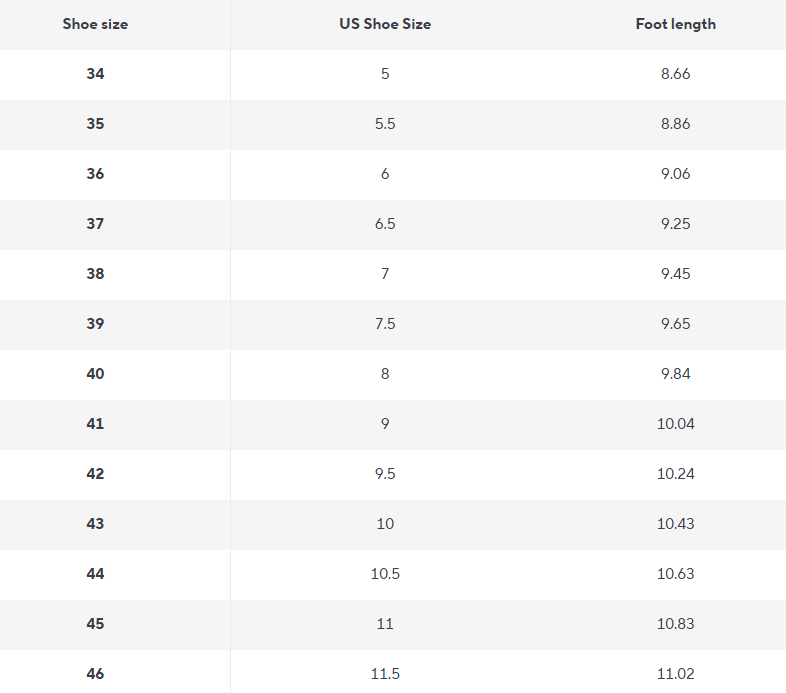This screenshot has width=786, height=693.
Task: Click US shoe size 9 cell
Action: (x=385, y=424)
